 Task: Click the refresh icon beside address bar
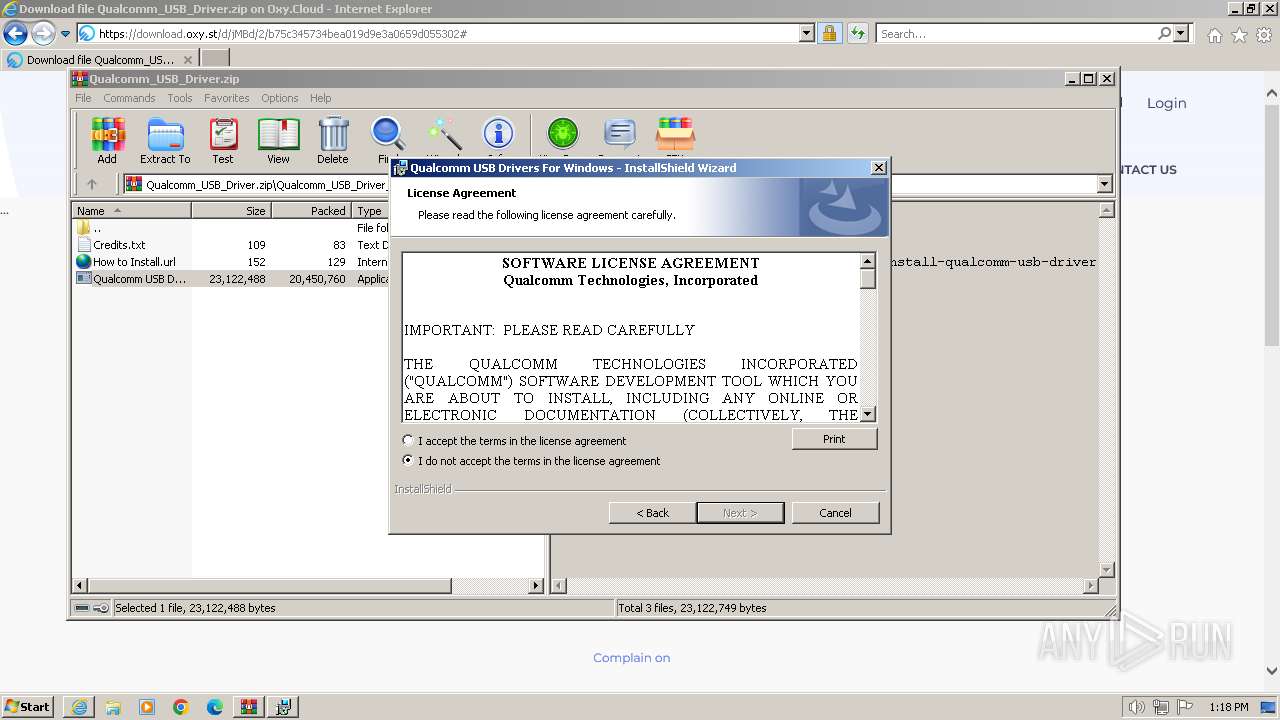[x=857, y=33]
